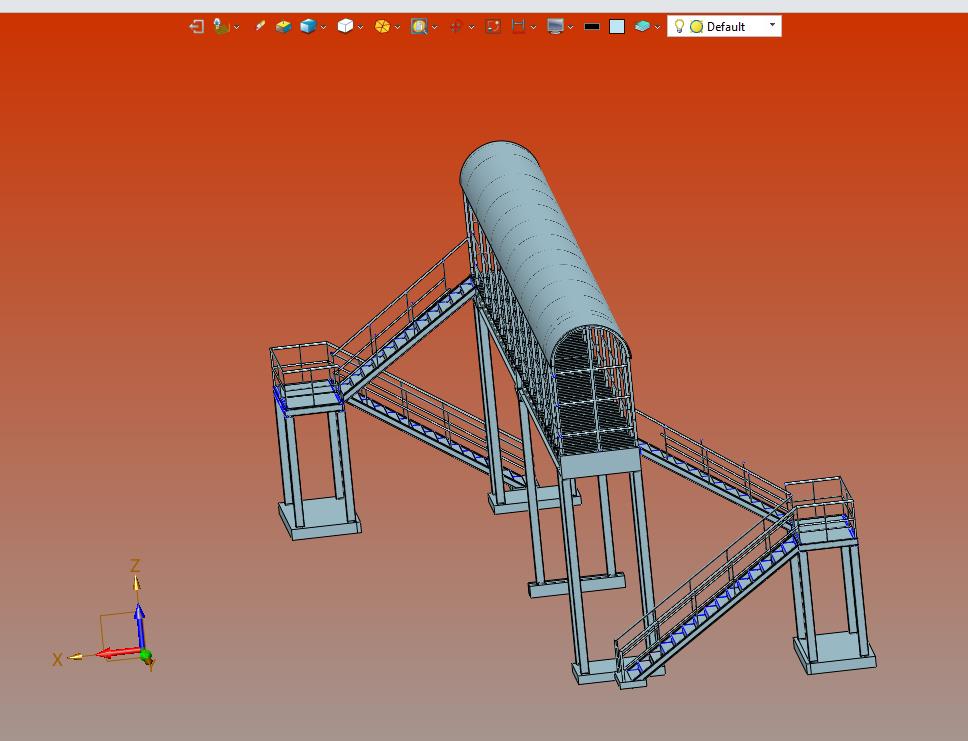Toggle the light bulb icon

pos(679,26)
